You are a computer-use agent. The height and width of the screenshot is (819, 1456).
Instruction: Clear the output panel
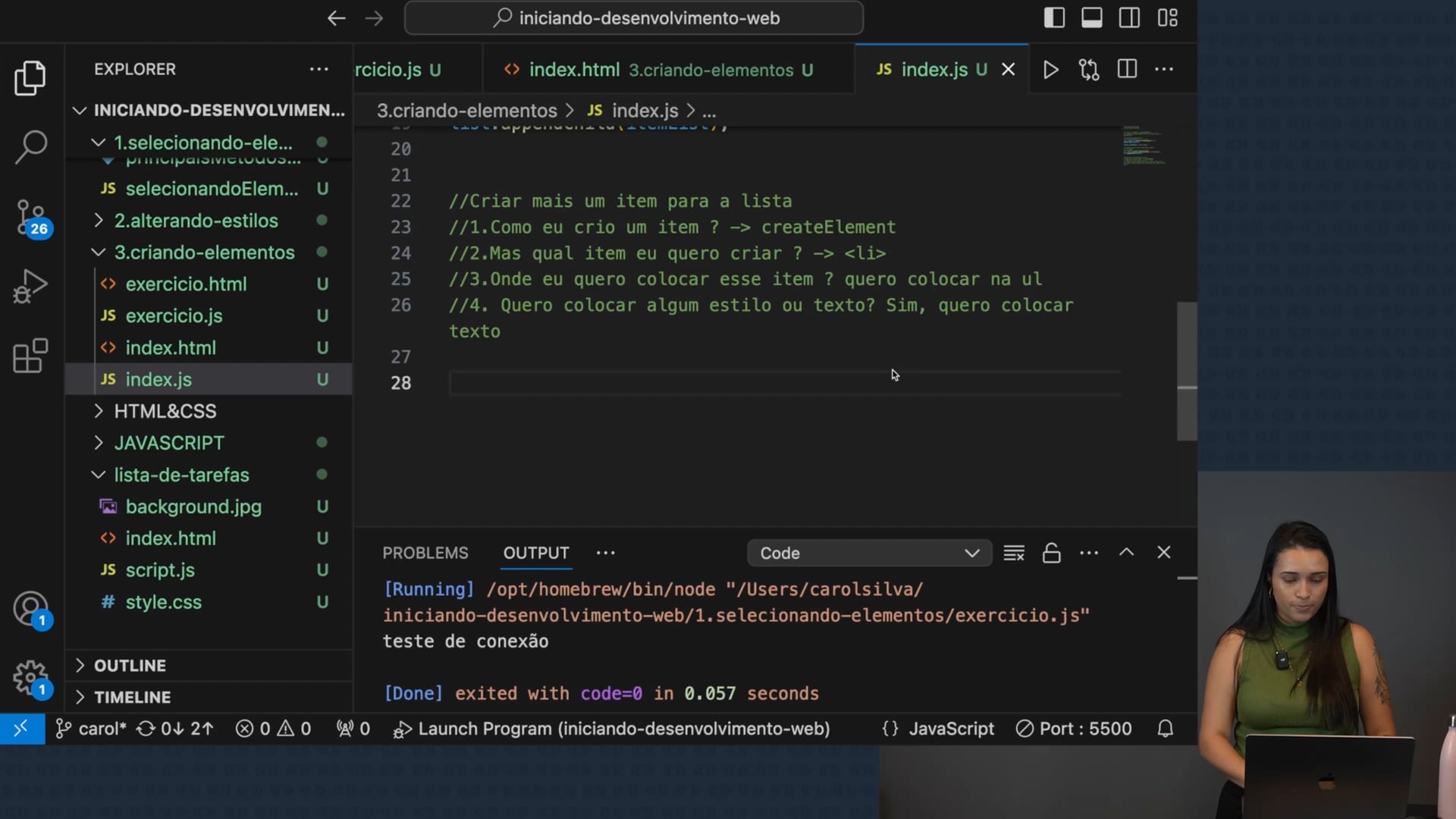(x=1014, y=553)
